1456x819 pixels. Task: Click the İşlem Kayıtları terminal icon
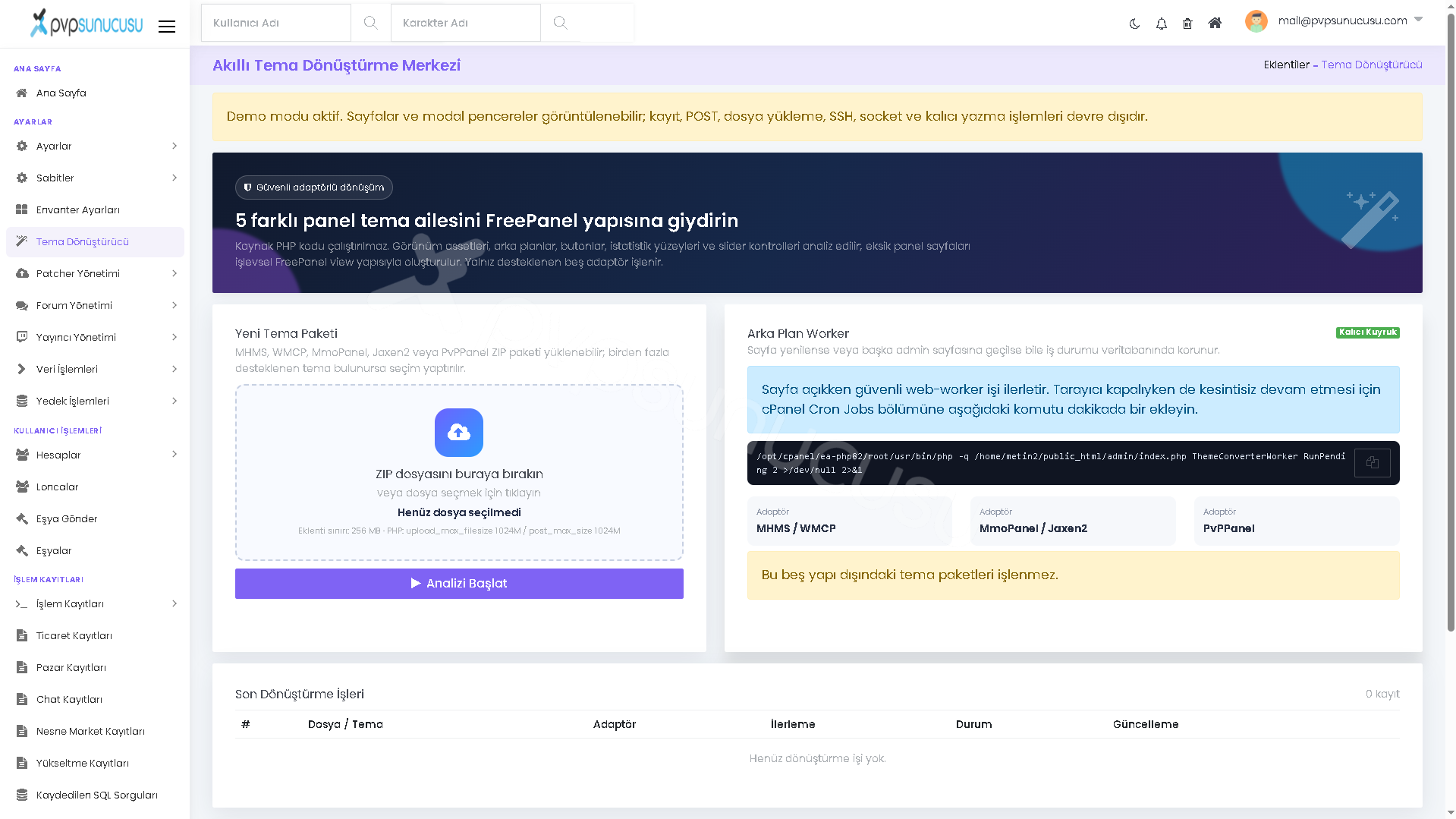tap(22, 604)
